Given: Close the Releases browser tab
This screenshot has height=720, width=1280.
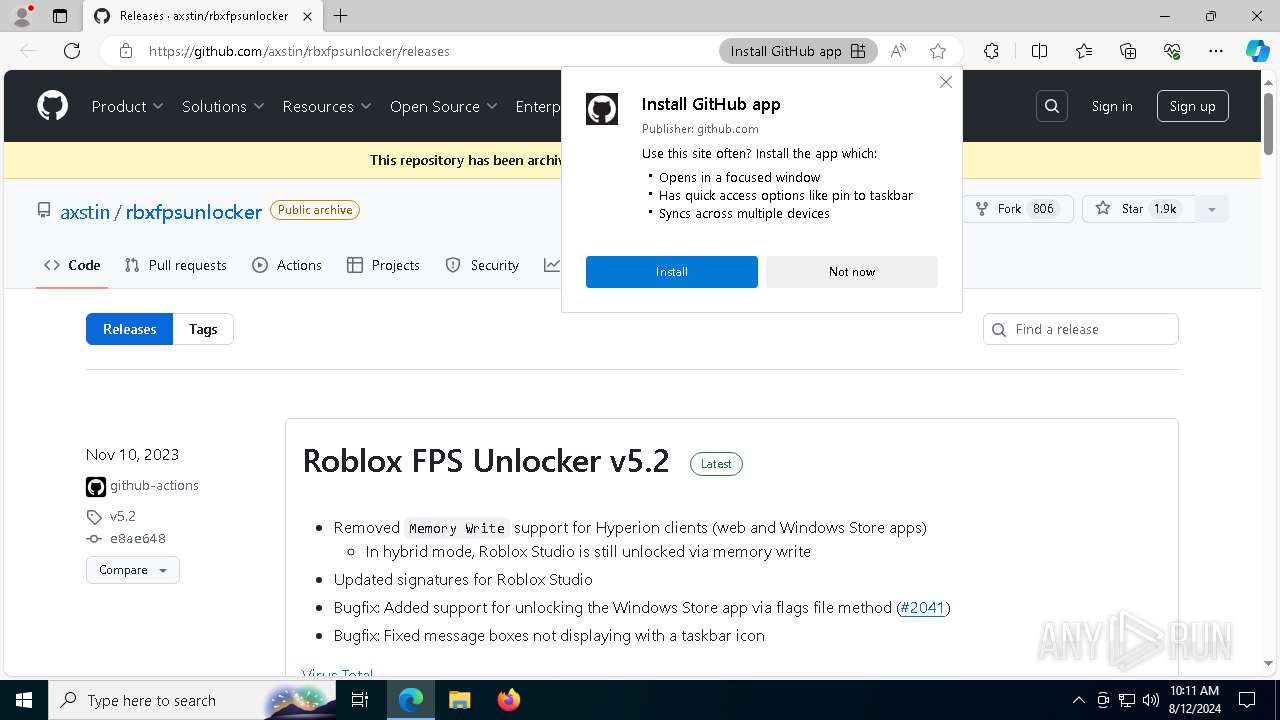Looking at the screenshot, I should point(307,16).
